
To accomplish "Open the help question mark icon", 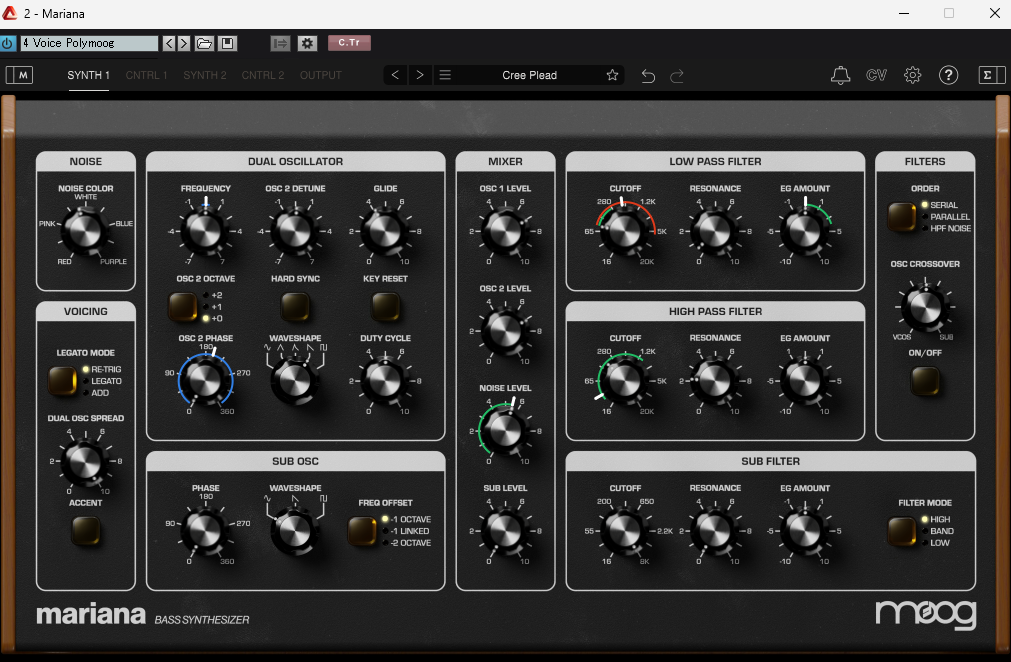I will (x=948, y=75).
